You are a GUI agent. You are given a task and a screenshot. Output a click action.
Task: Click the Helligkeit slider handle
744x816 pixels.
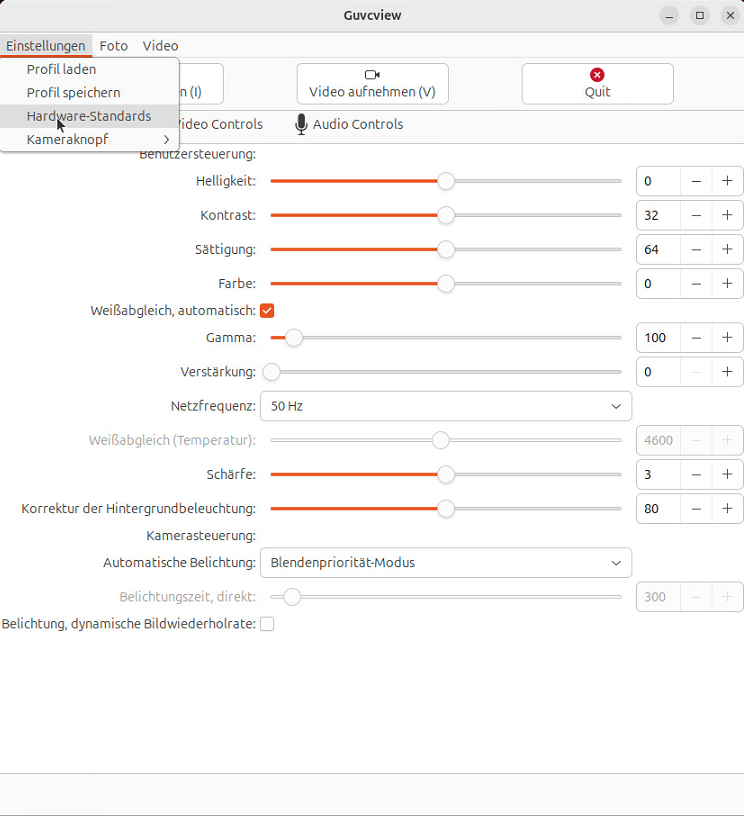pyautogui.click(x=446, y=181)
